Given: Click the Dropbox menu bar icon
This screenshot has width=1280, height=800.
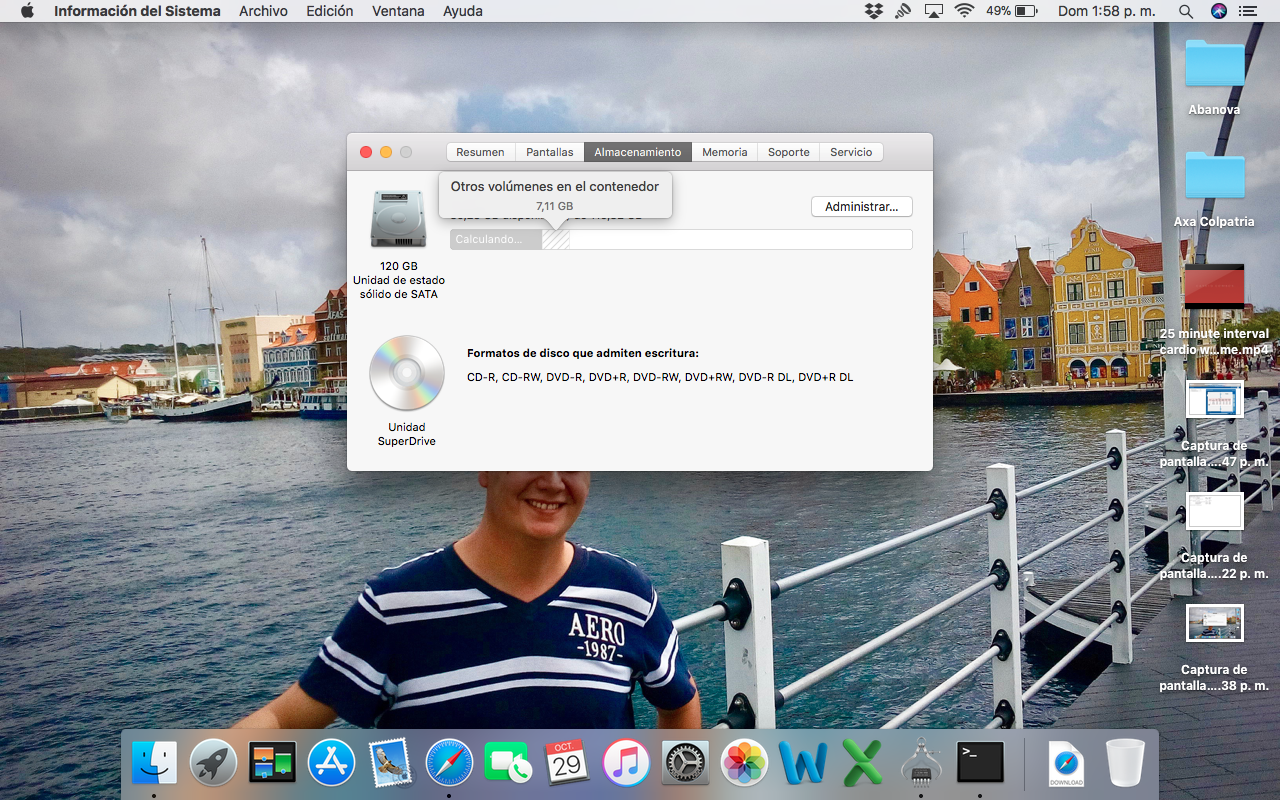Looking at the screenshot, I should [x=874, y=11].
